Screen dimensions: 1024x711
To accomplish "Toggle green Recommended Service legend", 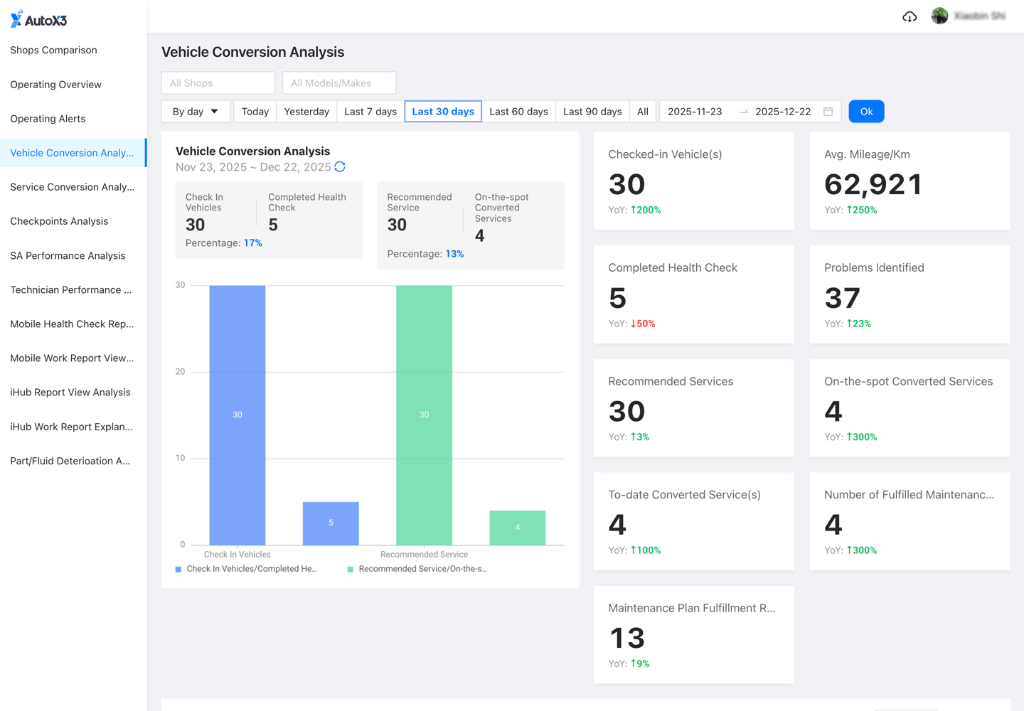I will coord(417,569).
